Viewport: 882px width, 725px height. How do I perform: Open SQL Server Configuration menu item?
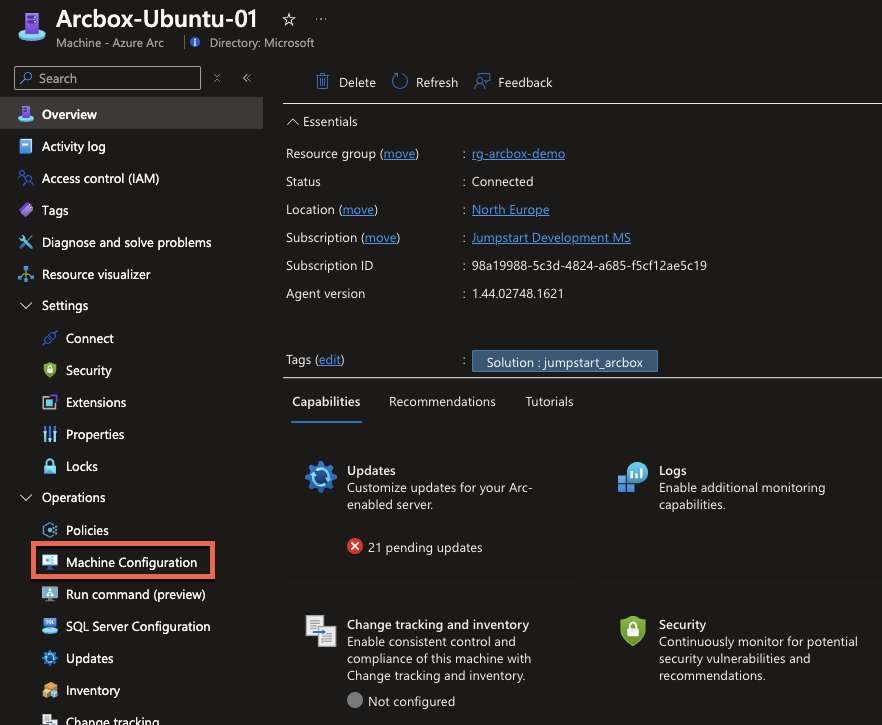tap(138, 626)
